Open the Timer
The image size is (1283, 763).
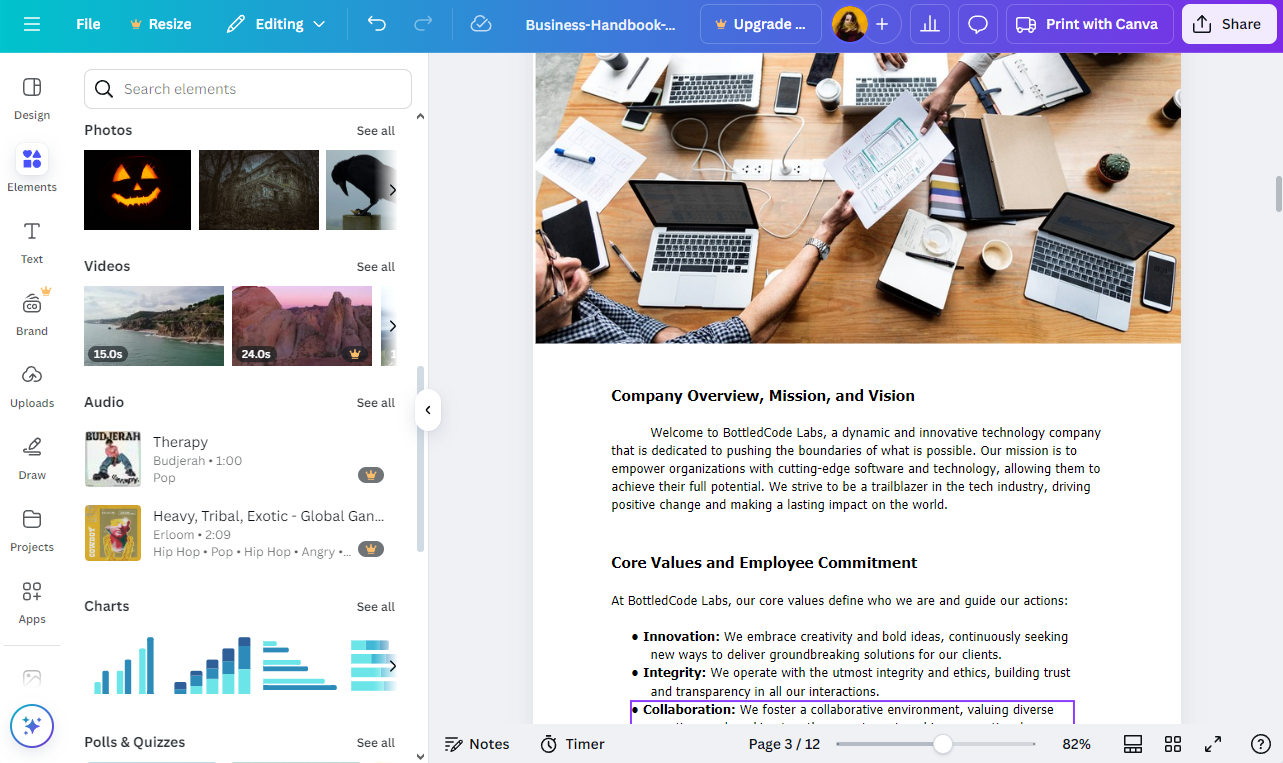[572, 744]
